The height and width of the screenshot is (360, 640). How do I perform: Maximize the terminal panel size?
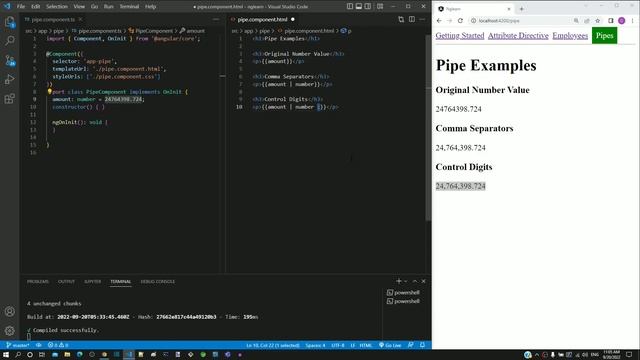point(415,281)
